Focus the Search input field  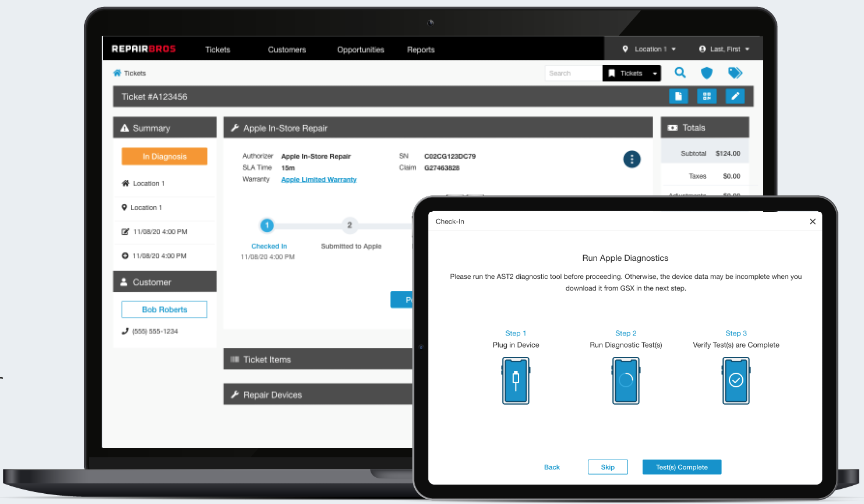click(x=574, y=73)
